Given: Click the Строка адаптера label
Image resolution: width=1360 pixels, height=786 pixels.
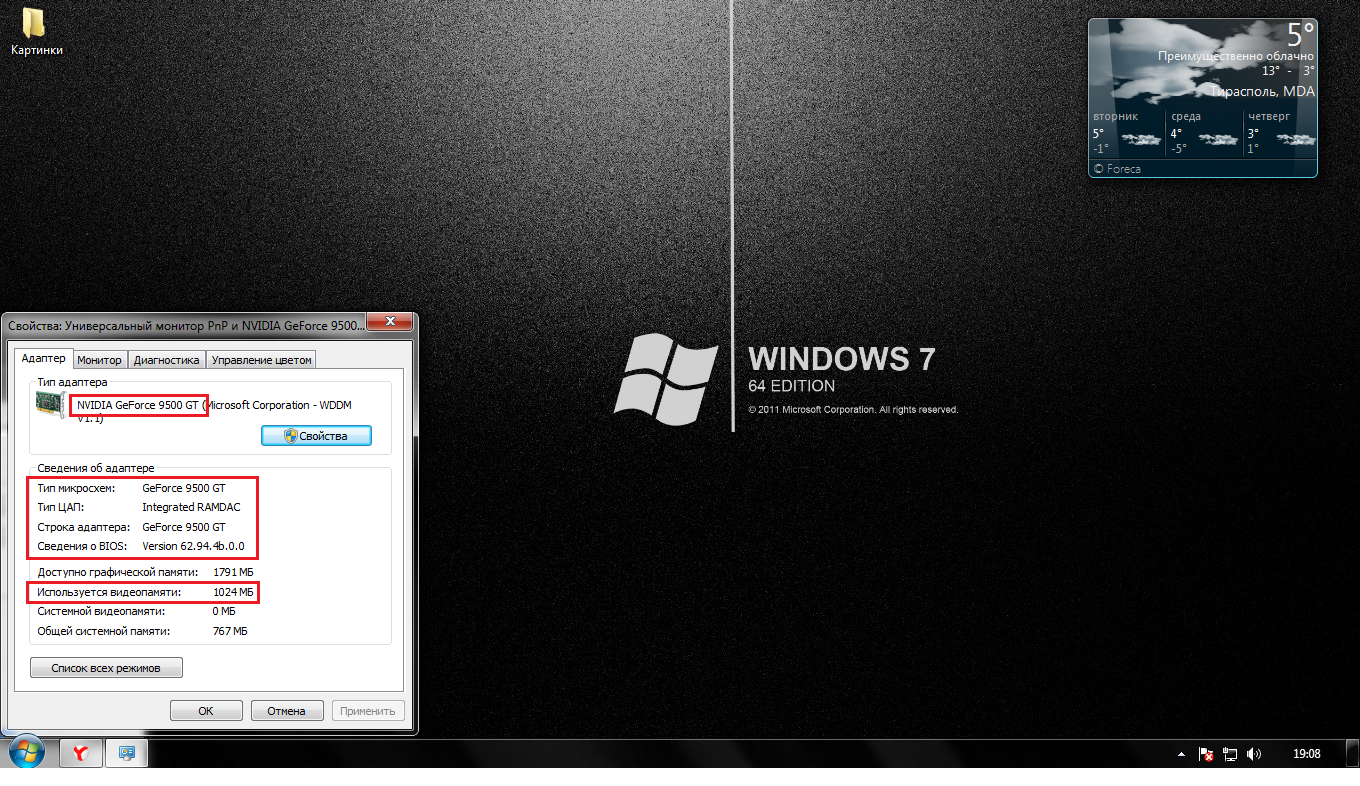Looking at the screenshot, I should click(84, 527).
